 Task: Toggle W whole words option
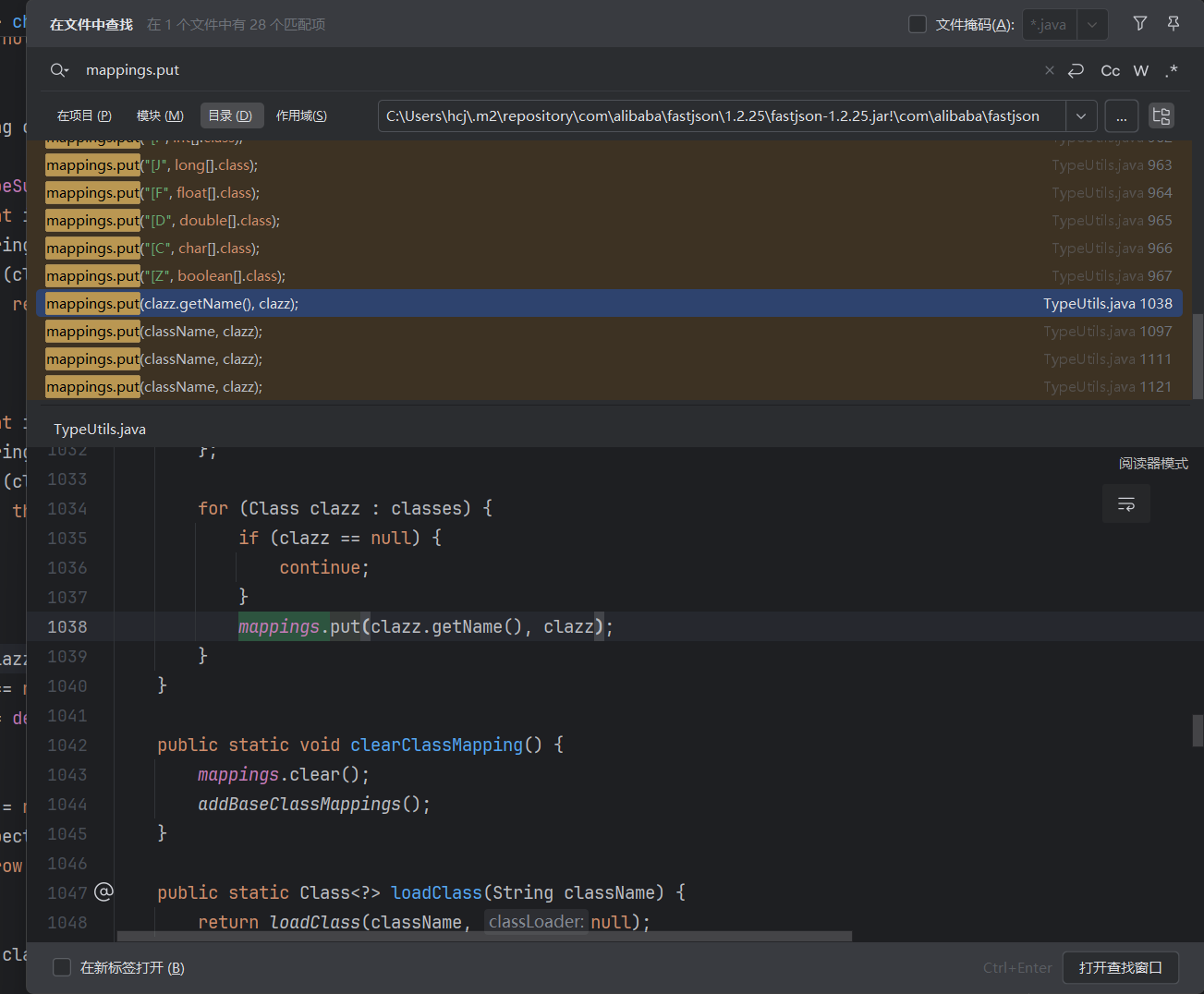point(1141,70)
